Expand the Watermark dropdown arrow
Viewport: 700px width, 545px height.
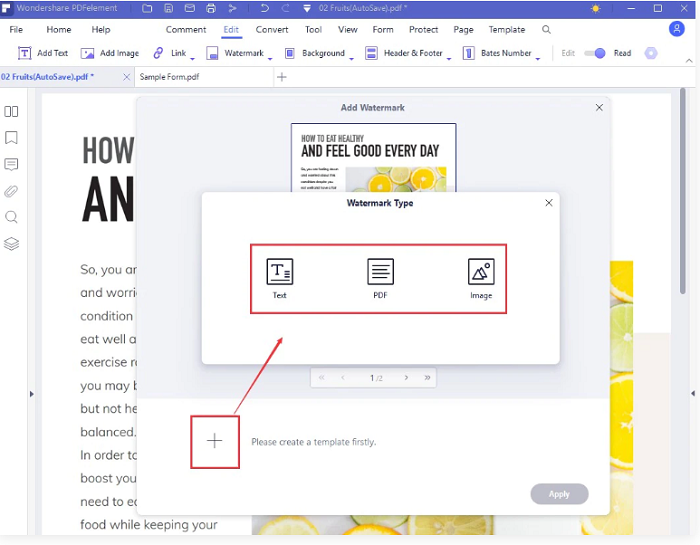270,58
